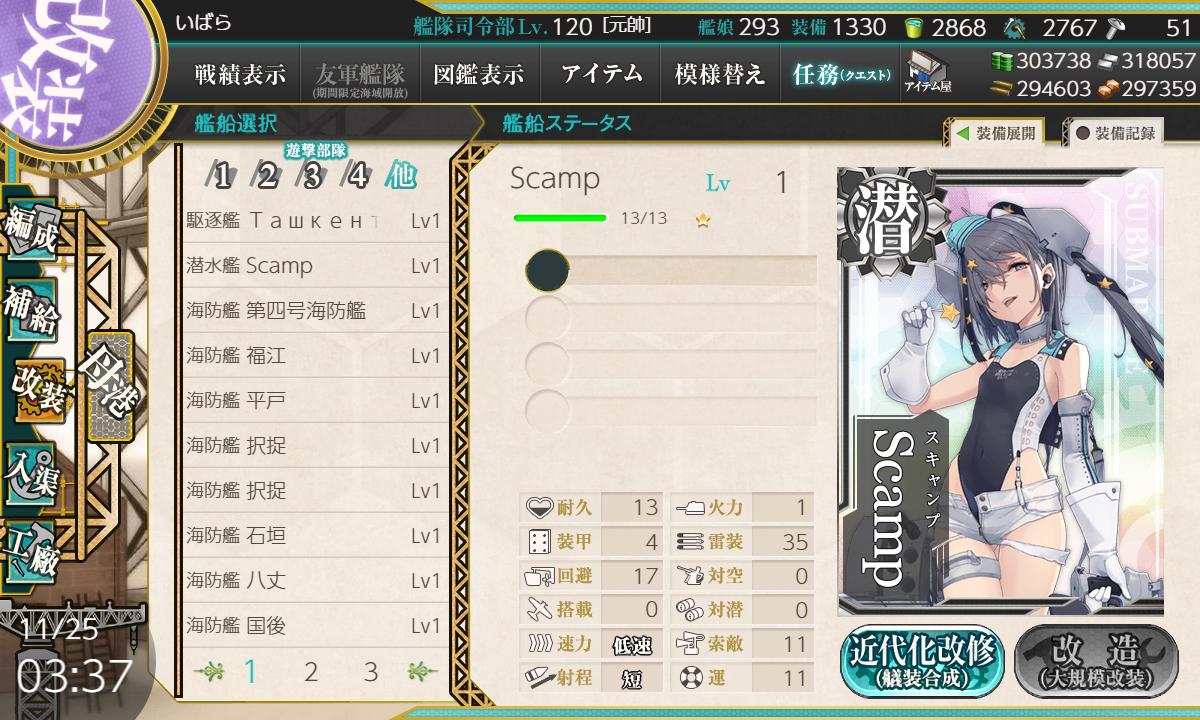Select fleet tab 2
Image resolution: width=1200 pixels, height=720 pixels.
[x=266, y=177]
